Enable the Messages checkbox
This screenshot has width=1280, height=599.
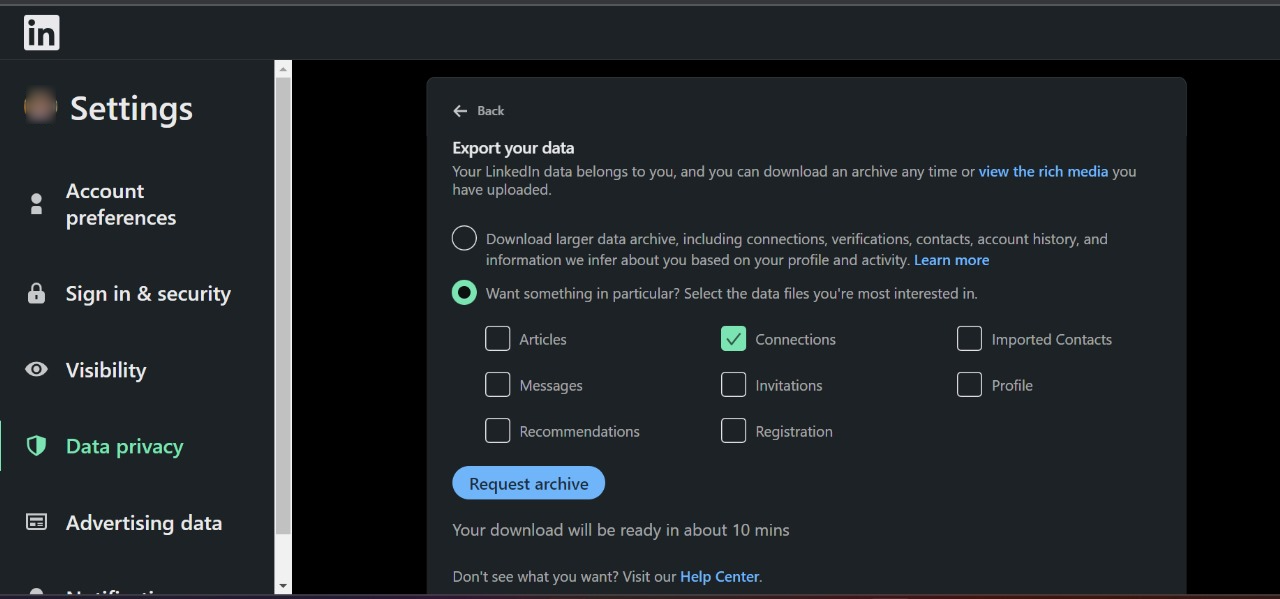(497, 385)
